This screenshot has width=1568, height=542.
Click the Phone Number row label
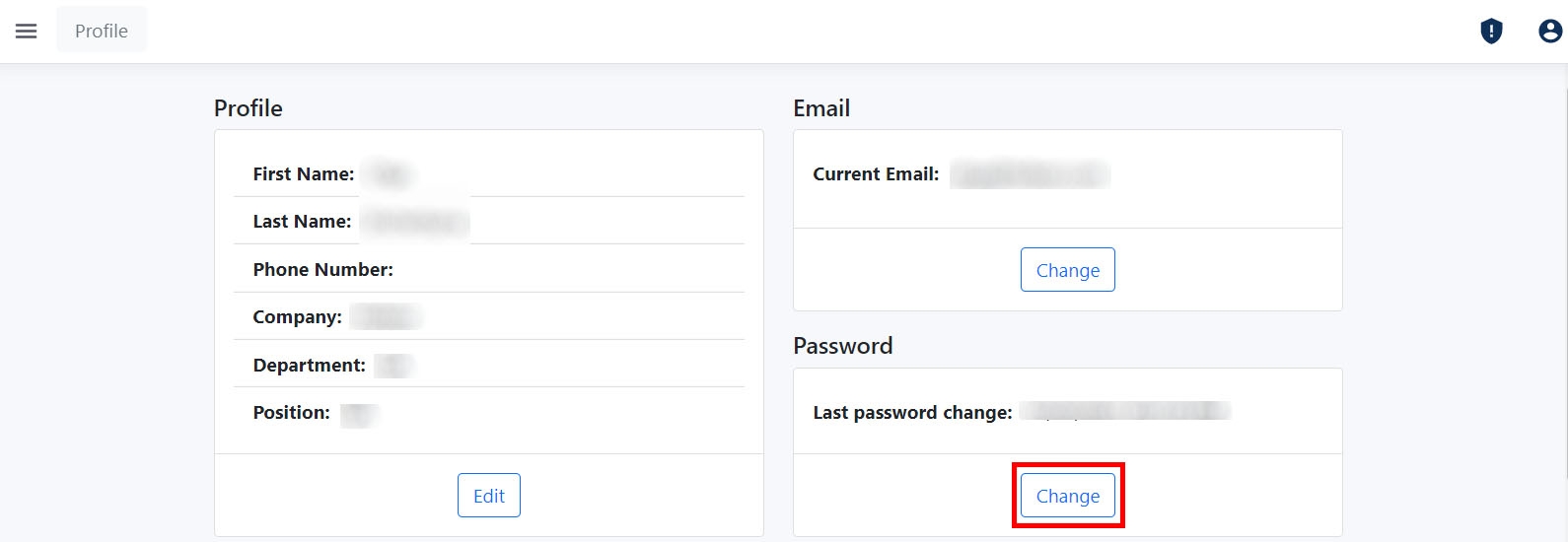(322, 270)
